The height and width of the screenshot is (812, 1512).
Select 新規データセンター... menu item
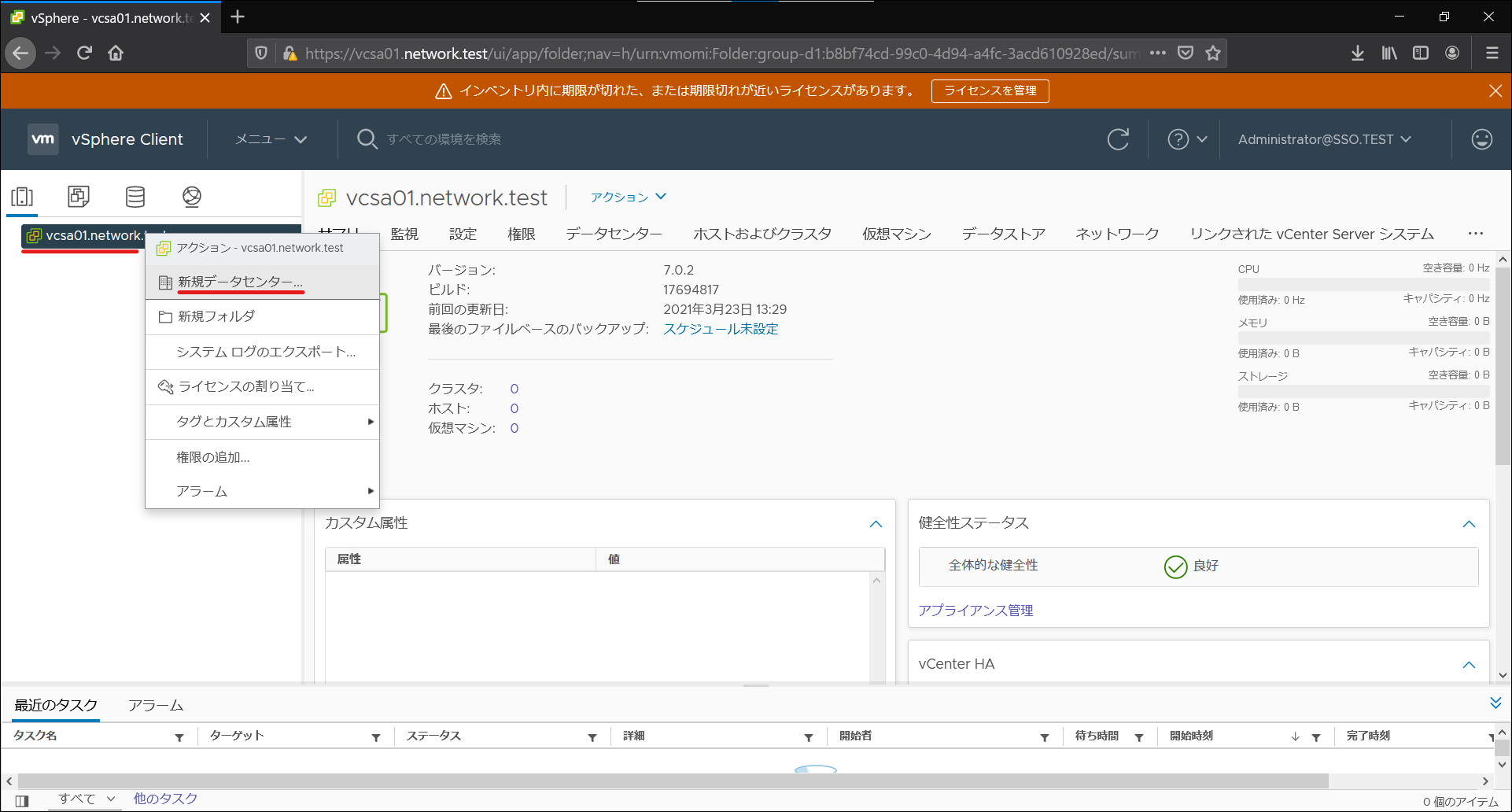(x=262, y=282)
